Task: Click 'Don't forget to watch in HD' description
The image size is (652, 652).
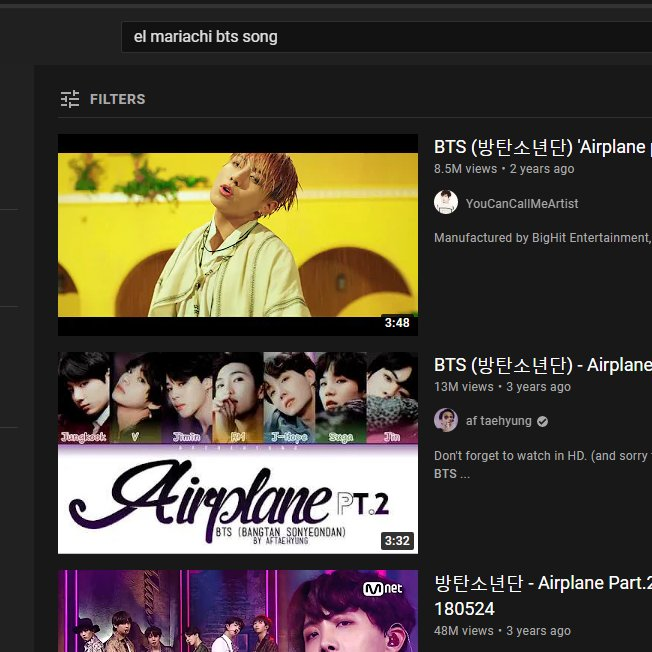Action: (543, 464)
